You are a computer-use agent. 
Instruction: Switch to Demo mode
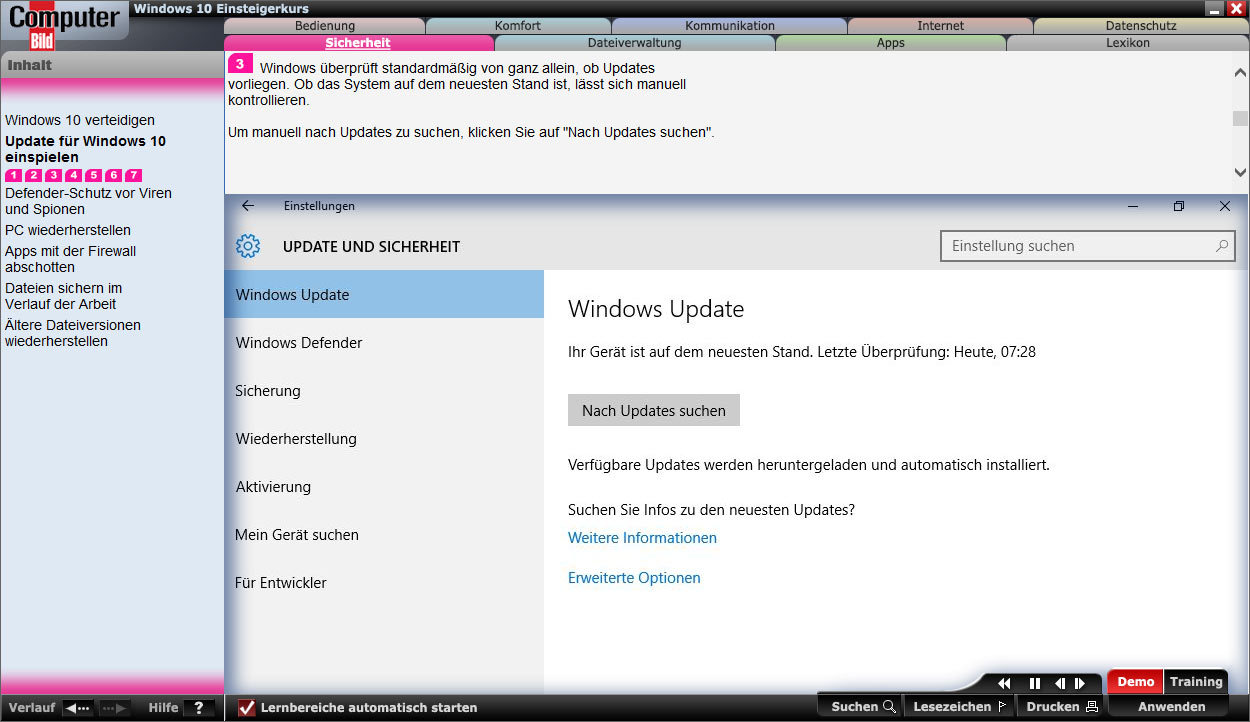coord(1136,682)
